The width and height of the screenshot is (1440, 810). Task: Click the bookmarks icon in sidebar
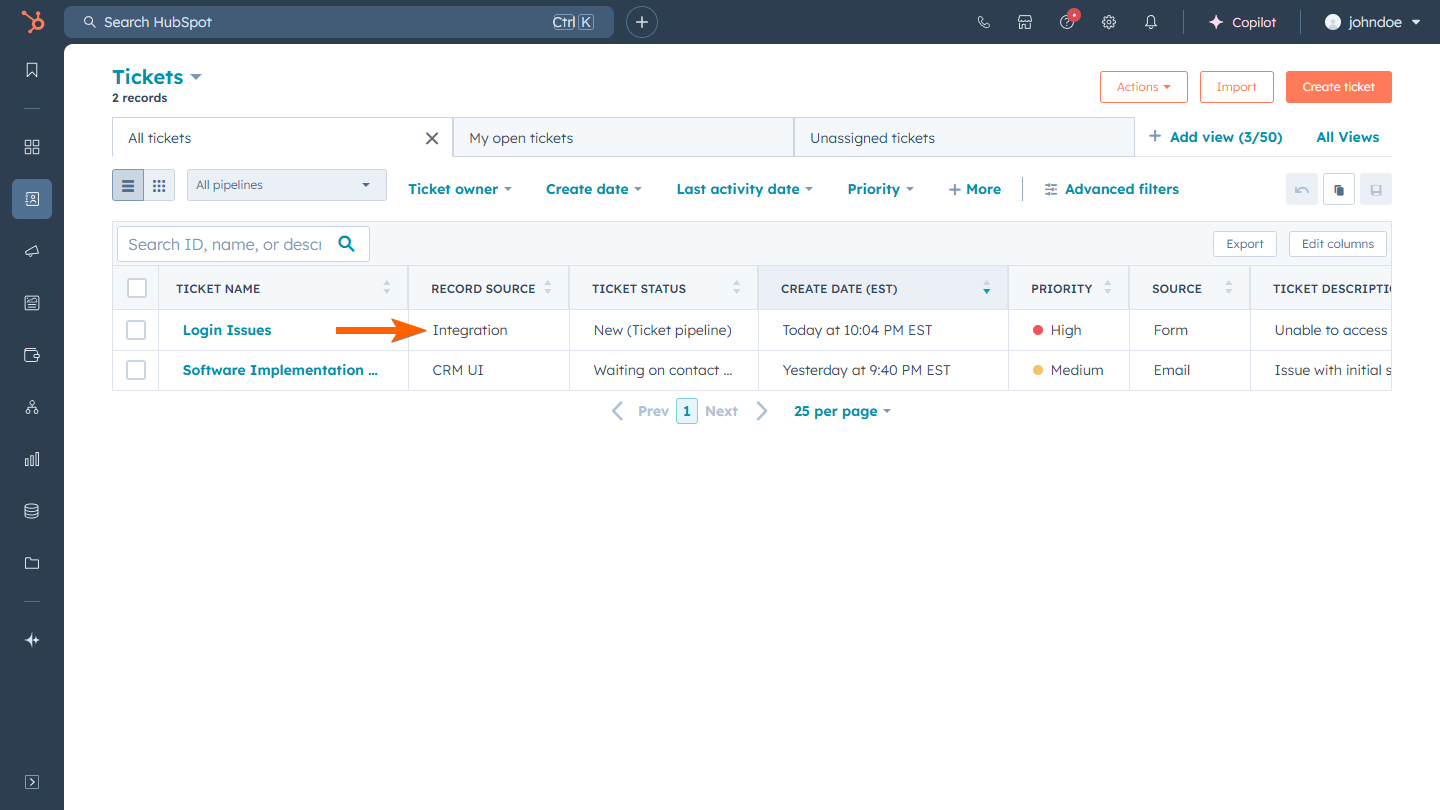pyautogui.click(x=32, y=70)
